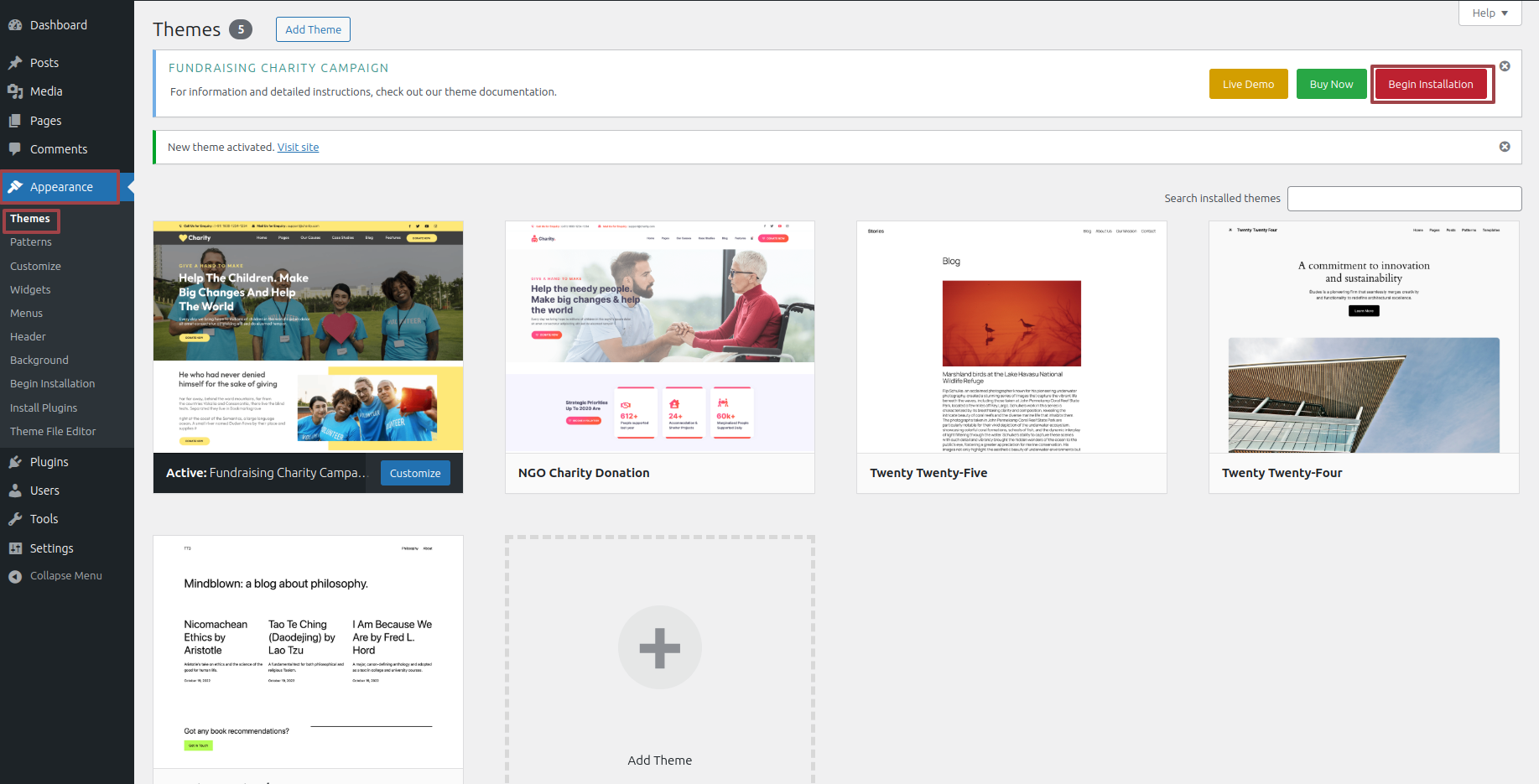Click the Comments bubble icon

pos(15,149)
